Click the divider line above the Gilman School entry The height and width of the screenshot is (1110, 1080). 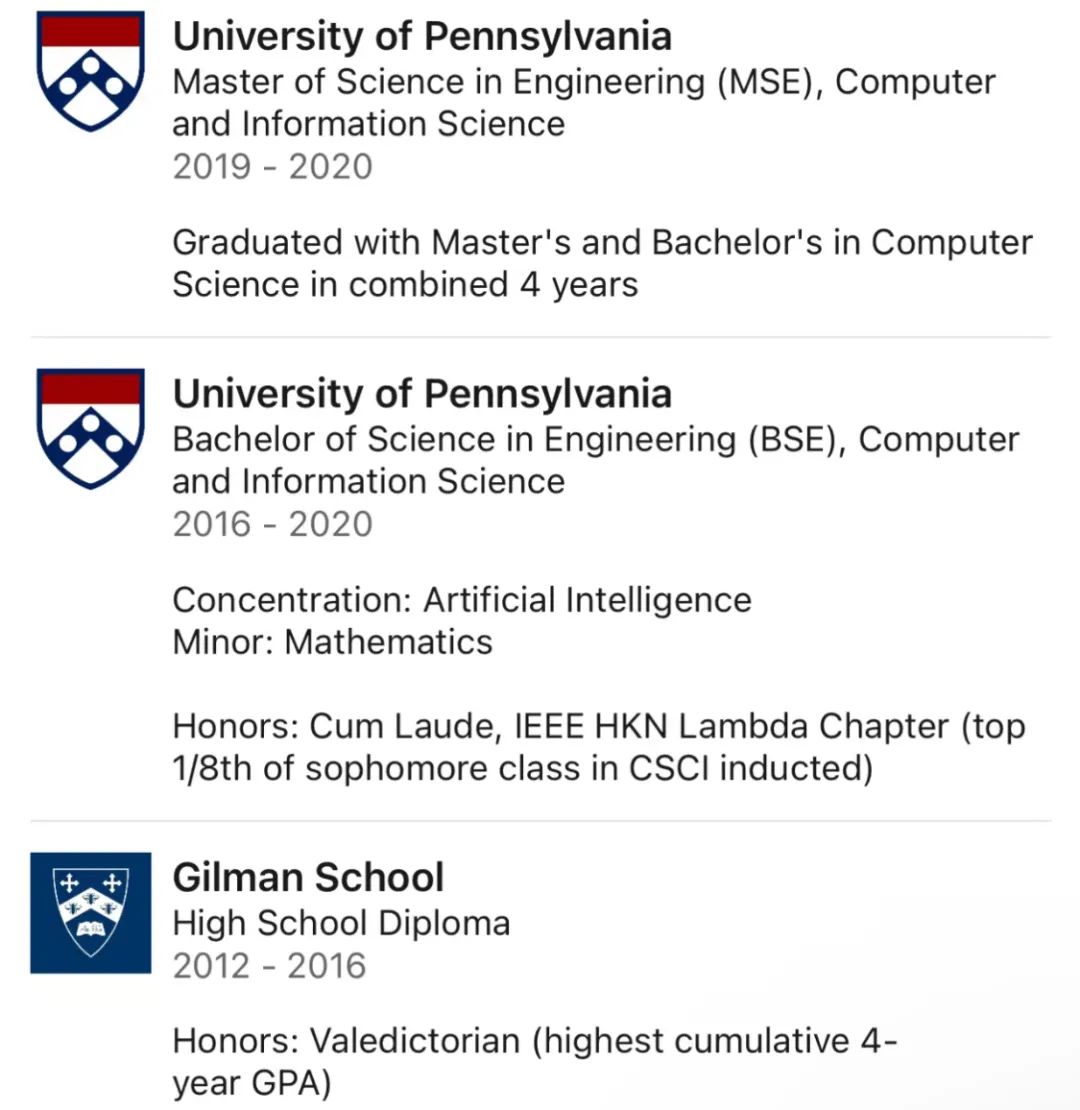(x=541, y=821)
